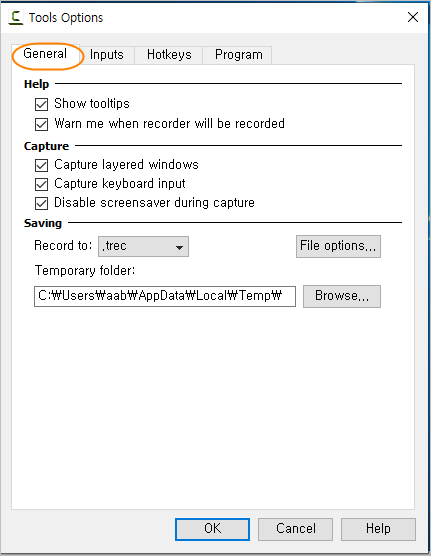The image size is (431, 556).
Task: Select the Program tab
Action: [238, 55]
